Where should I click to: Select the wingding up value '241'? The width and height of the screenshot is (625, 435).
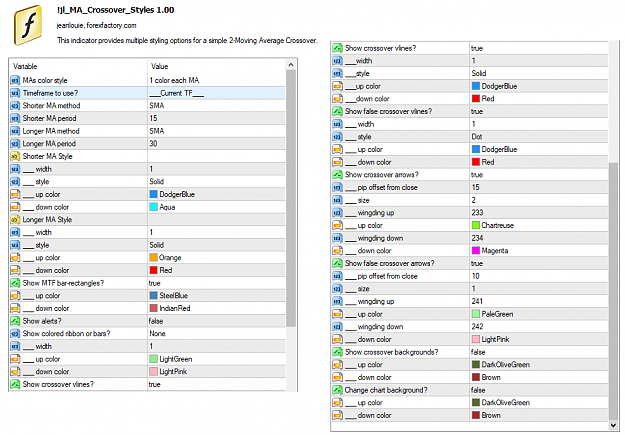[x=478, y=301]
